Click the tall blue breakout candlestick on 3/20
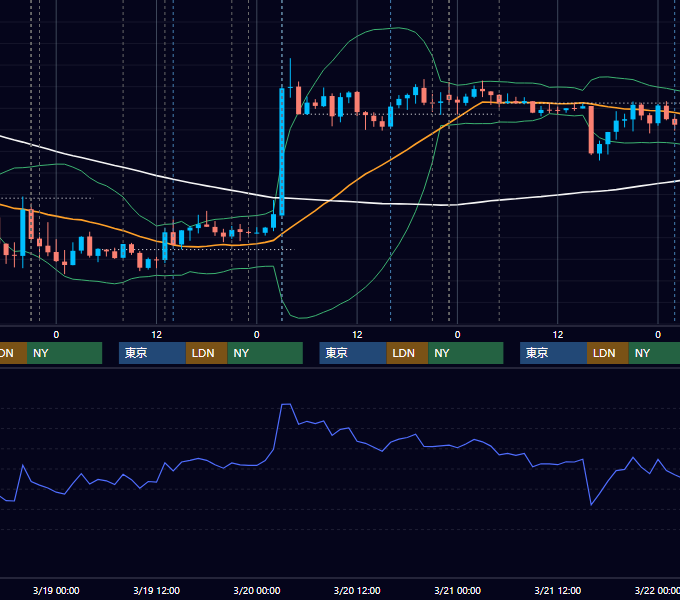 coord(282,152)
